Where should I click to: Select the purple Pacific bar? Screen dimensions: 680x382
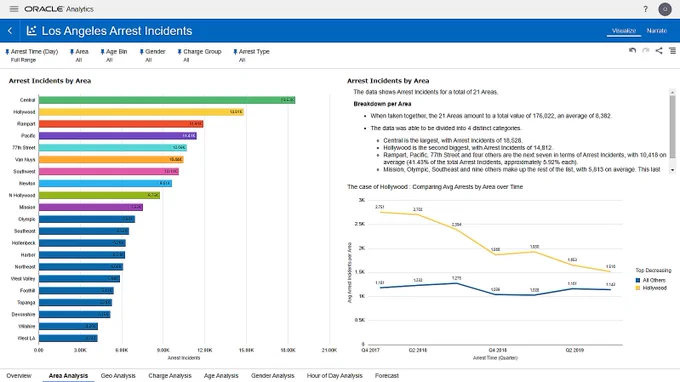pos(118,136)
